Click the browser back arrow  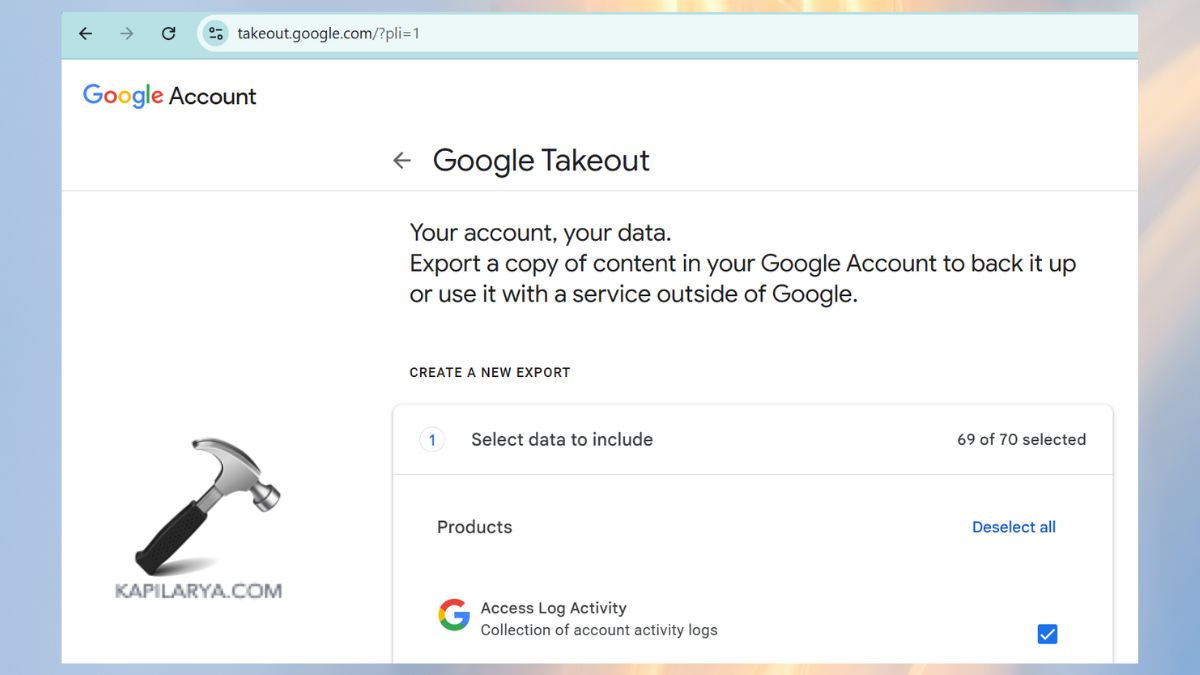coord(85,33)
